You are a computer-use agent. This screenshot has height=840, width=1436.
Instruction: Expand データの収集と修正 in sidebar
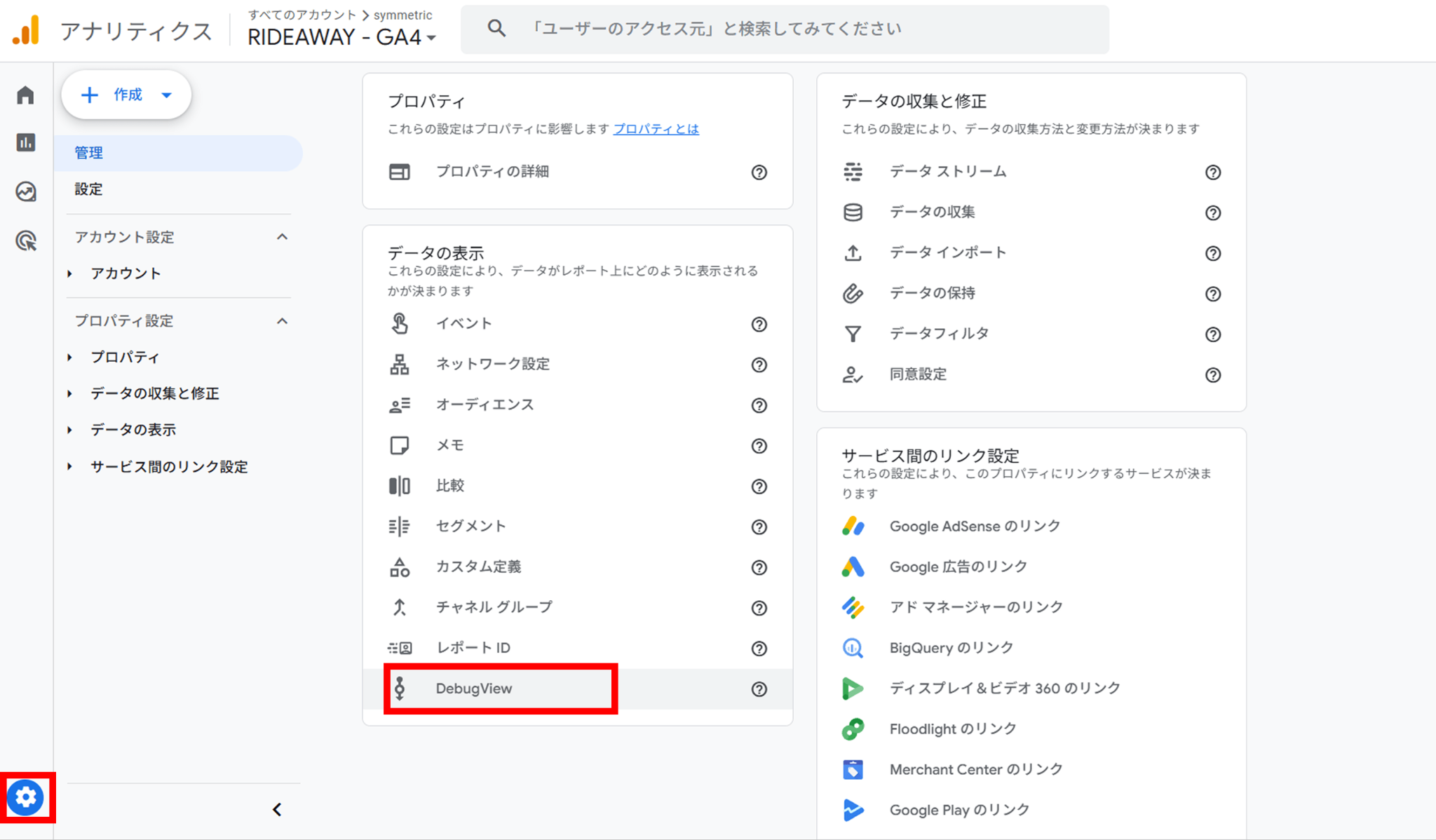[69, 393]
